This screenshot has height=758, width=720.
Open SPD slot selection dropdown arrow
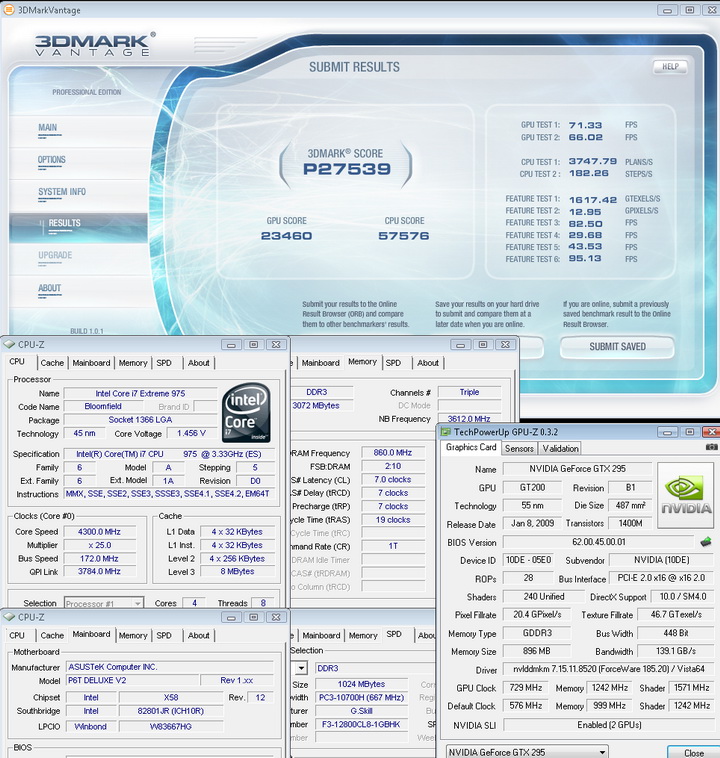301,668
